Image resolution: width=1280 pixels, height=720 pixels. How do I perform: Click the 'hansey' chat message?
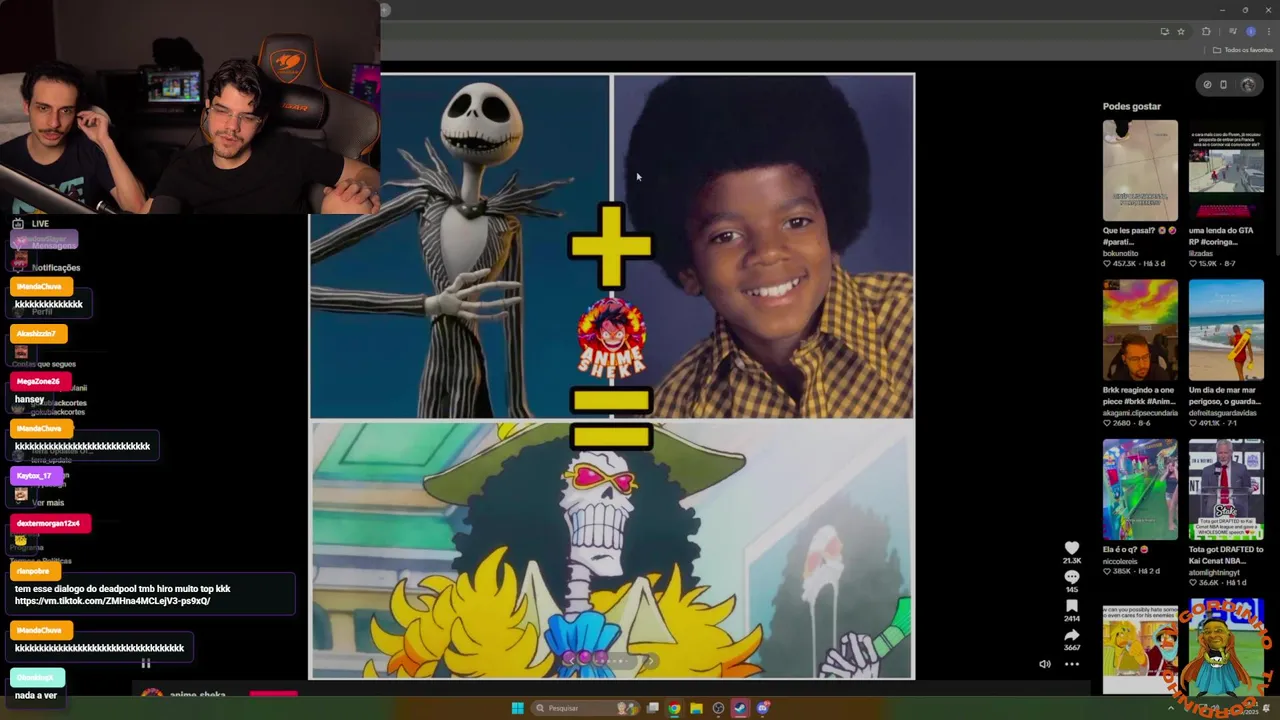[x=30, y=400]
